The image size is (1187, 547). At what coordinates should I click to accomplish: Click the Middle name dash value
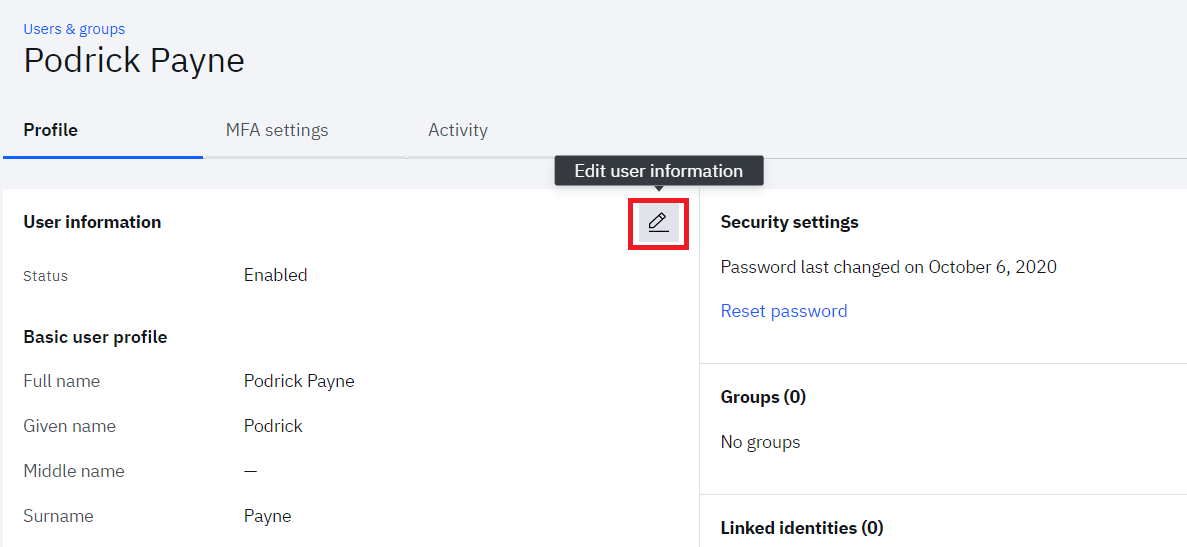tap(251, 471)
